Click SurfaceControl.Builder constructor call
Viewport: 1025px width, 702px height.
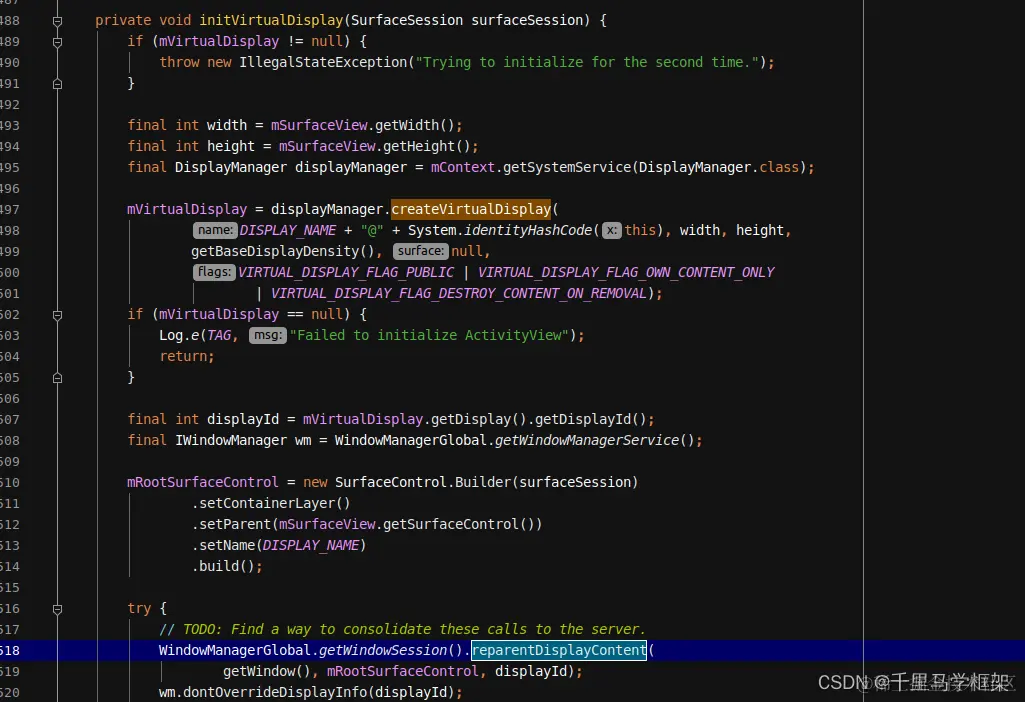423,482
